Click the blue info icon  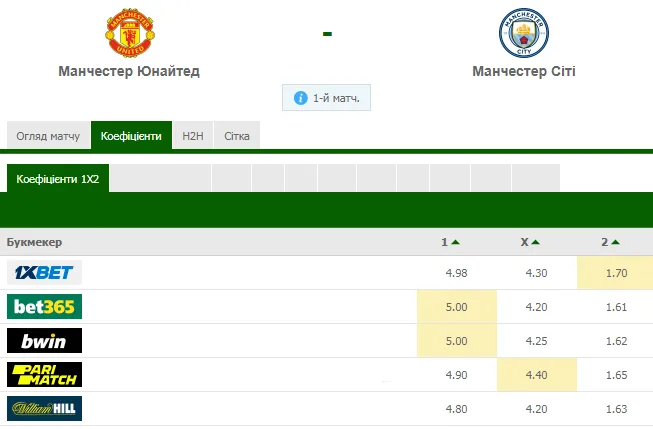tap(300, 99)
